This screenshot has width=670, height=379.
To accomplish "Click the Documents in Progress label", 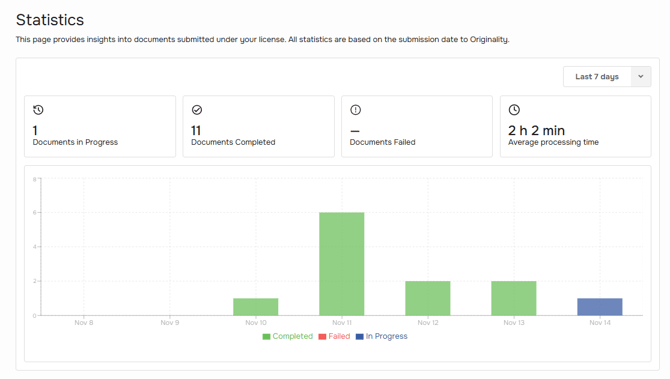I will 75,142.
